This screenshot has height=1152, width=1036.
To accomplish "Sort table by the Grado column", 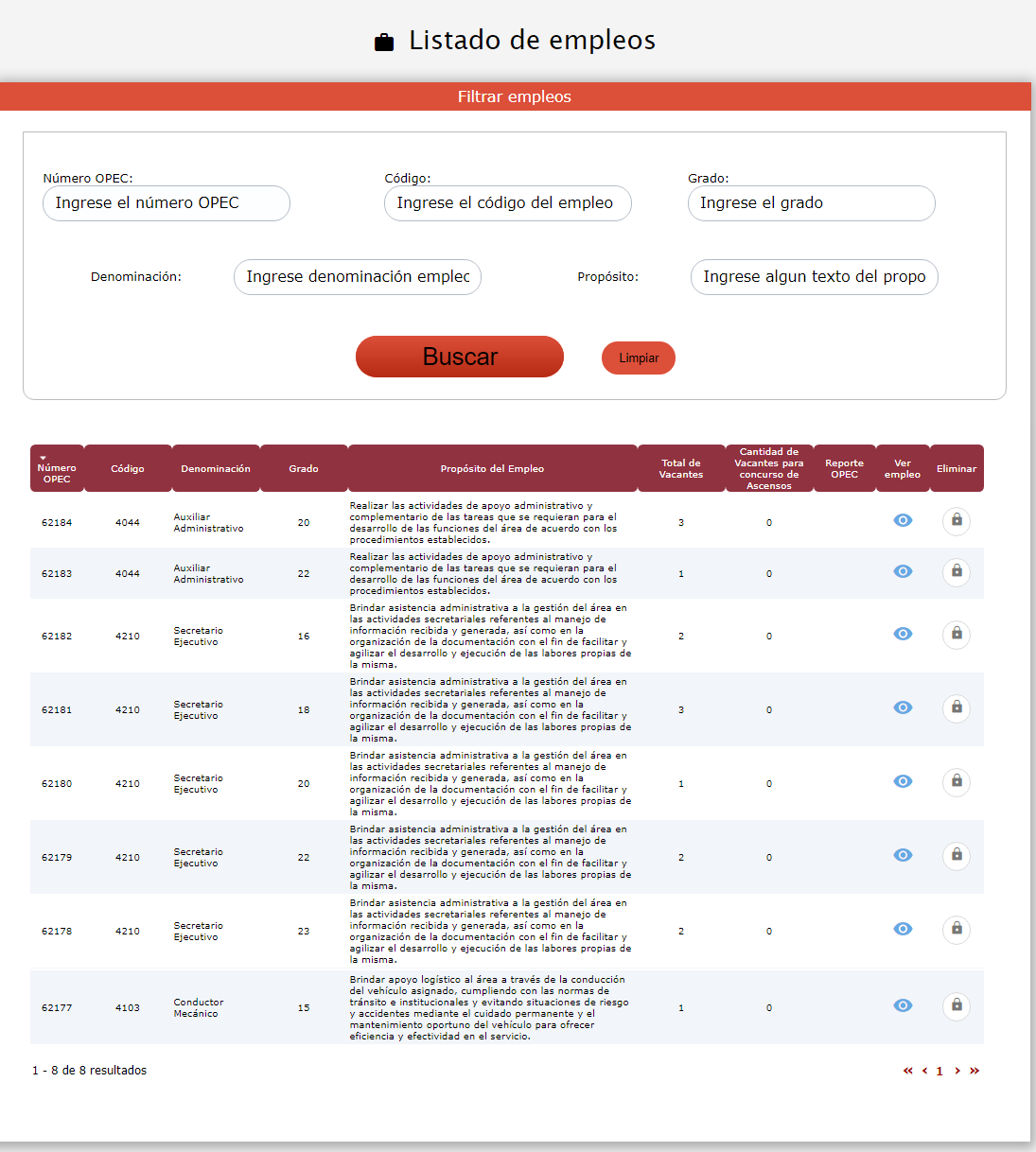I will click(304, 469).
